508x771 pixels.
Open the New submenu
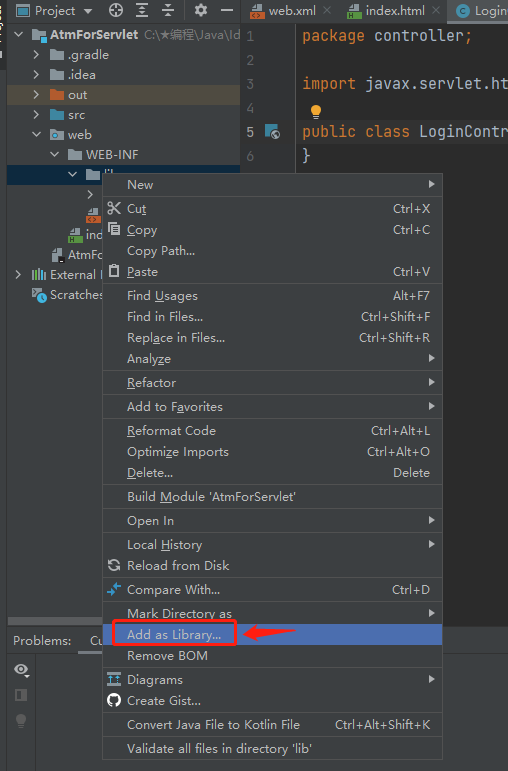tap(272, 184)
